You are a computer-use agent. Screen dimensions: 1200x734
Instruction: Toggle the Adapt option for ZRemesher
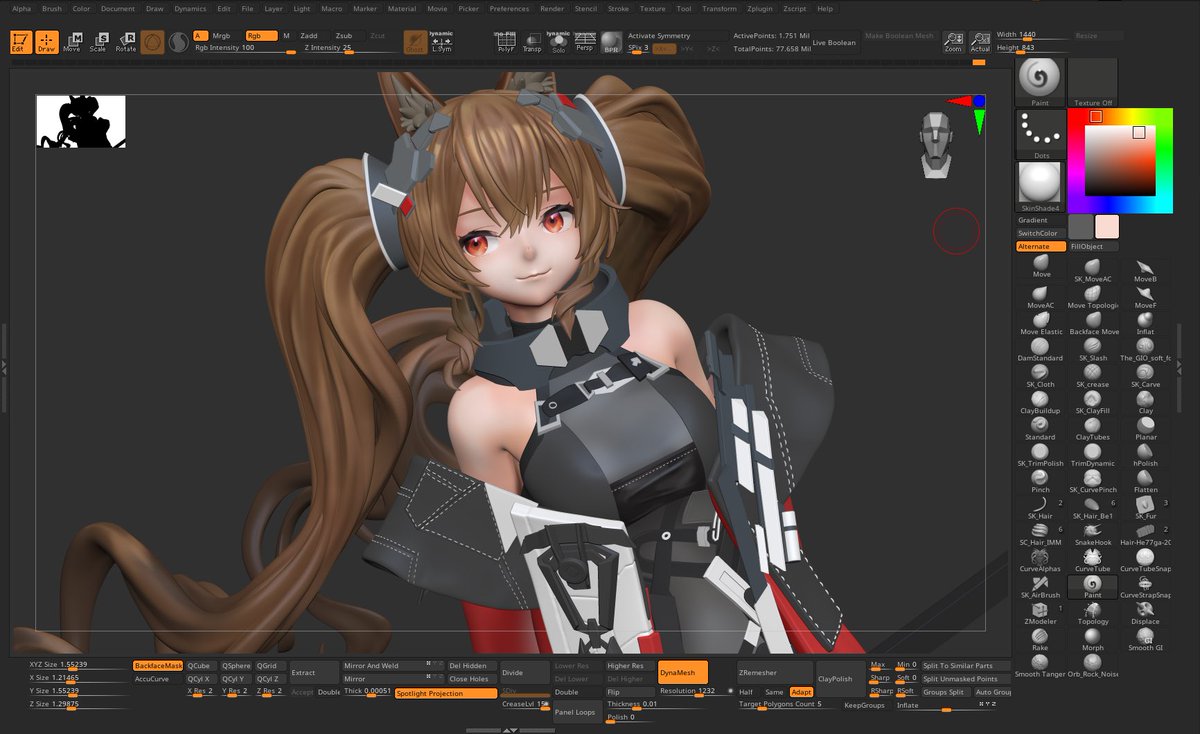[801, 692]
